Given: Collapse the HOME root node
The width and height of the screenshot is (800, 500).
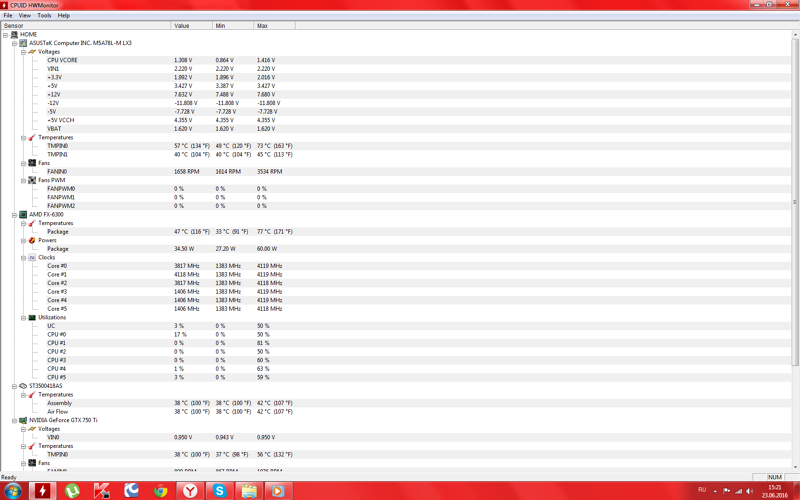Looking at the screenshot, I should 6,35.
